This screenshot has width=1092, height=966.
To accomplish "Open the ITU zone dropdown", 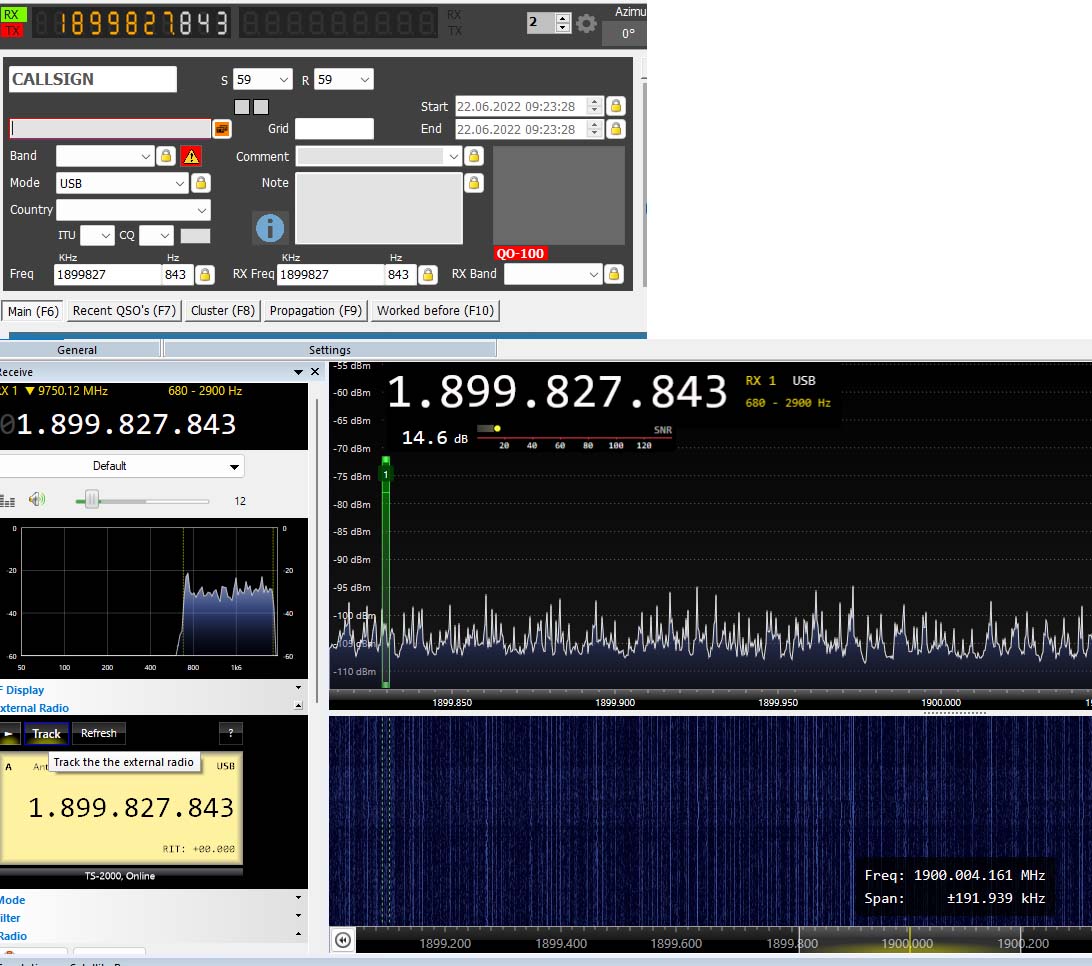I will coord(105,235).
